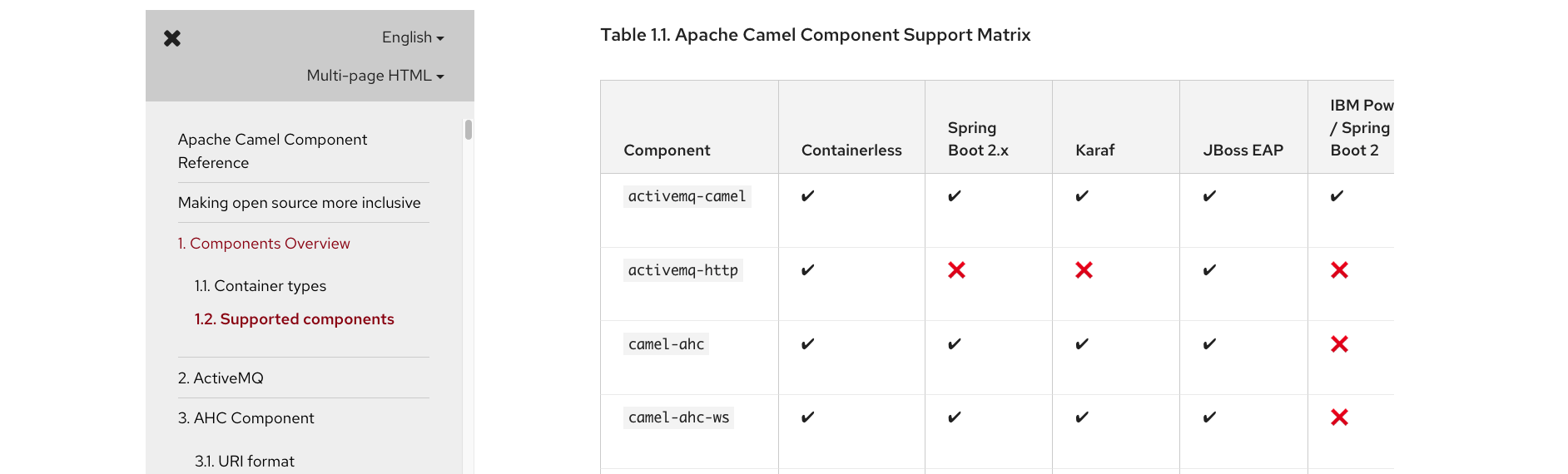
Task: Go to 1.1 Container types
Action: pos(260,286)
